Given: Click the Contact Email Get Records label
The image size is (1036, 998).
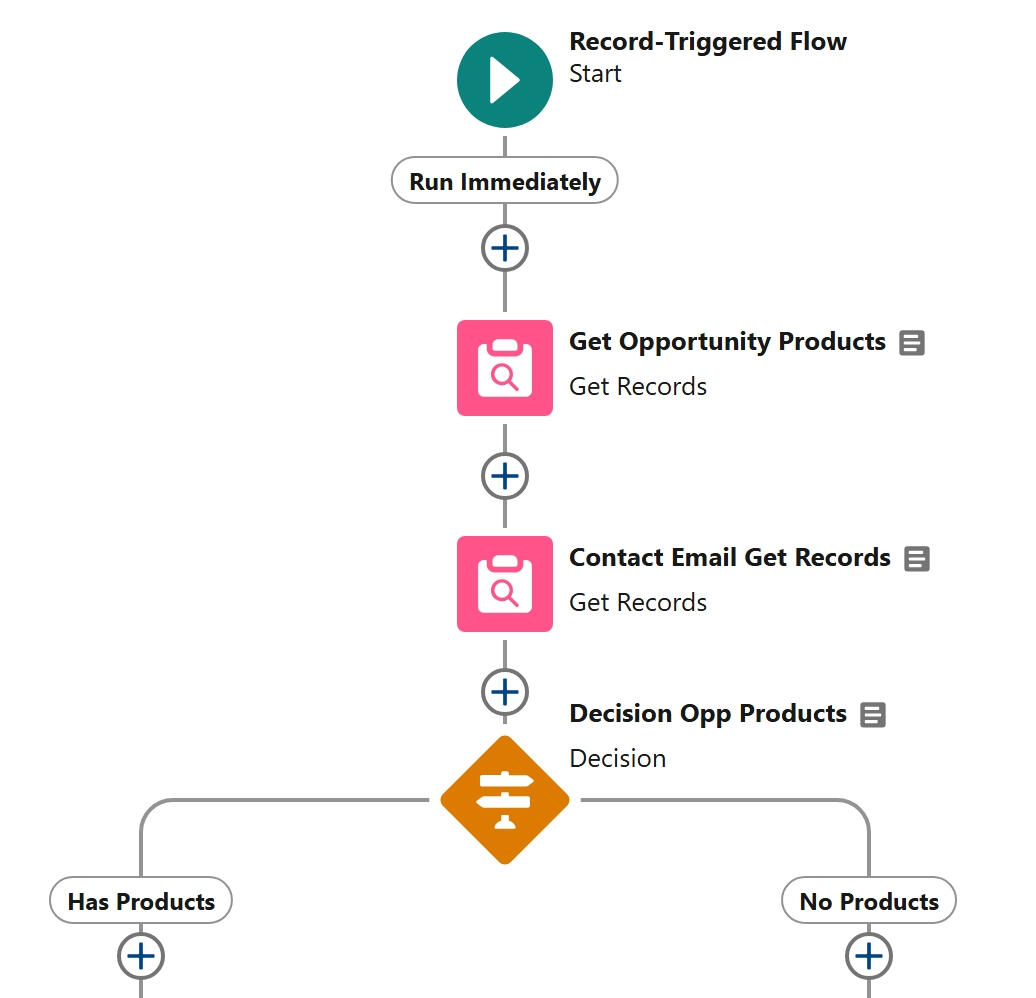Looking at the screenshot, I should (729, 558).
